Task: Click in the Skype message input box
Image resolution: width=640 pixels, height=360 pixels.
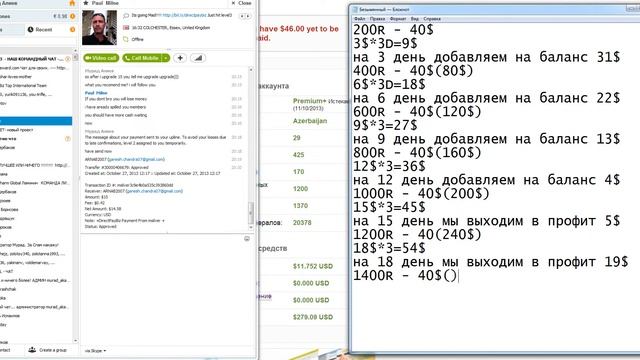Action: point(163,290)
